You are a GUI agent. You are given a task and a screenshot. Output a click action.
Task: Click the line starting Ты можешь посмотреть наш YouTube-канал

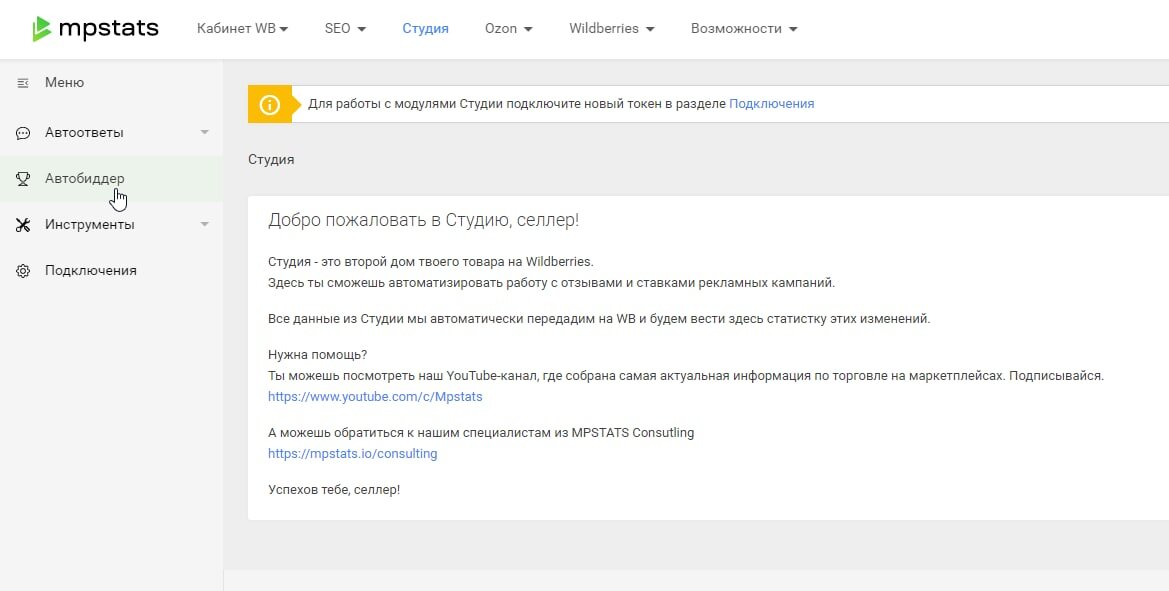[686, 376]
